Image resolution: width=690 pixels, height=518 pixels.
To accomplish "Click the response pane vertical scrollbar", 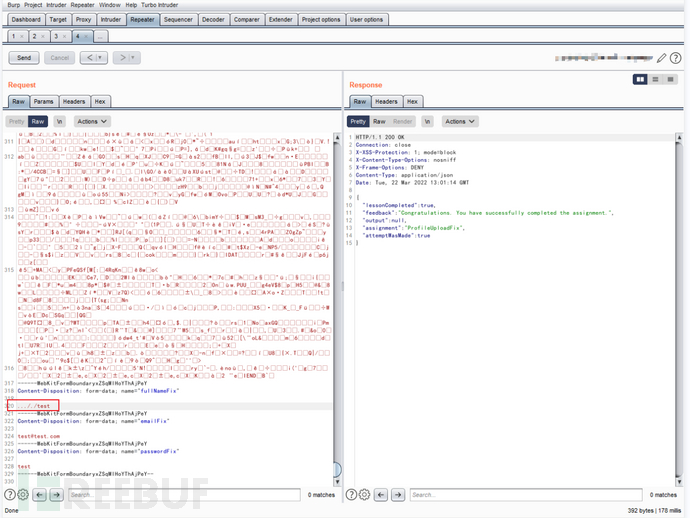I will coord(679,310).
